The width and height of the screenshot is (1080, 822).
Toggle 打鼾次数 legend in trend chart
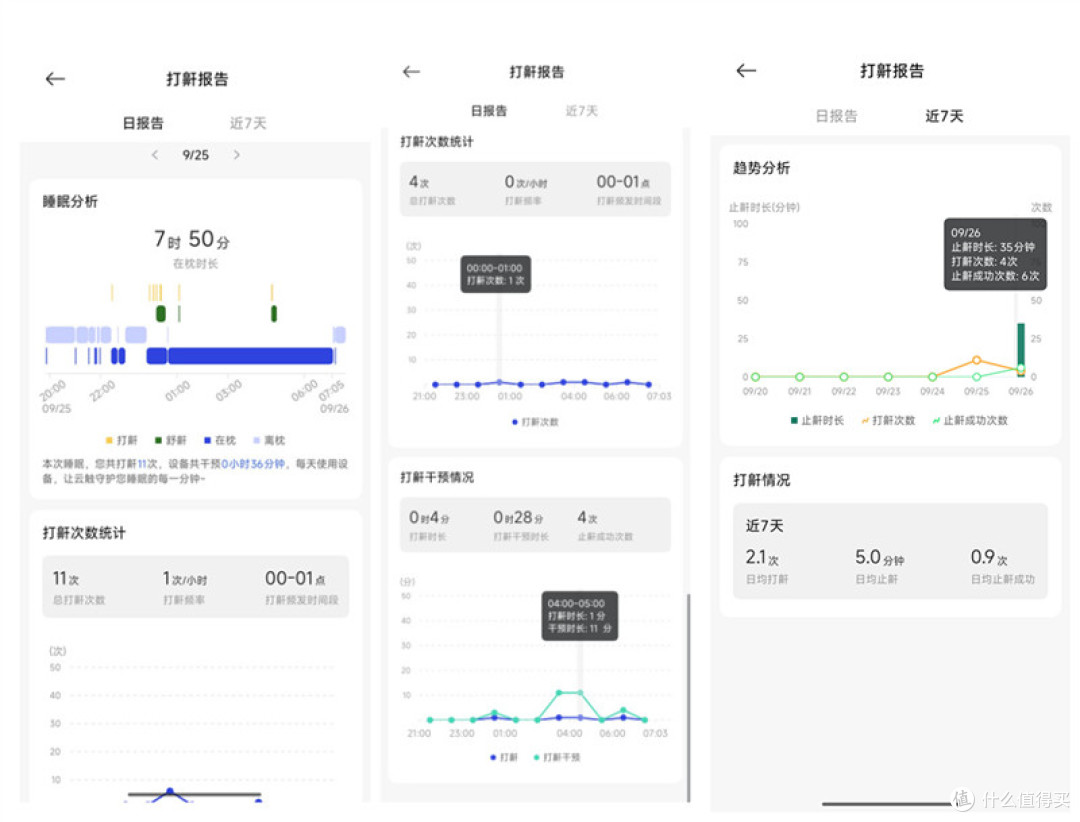point(888,420)
